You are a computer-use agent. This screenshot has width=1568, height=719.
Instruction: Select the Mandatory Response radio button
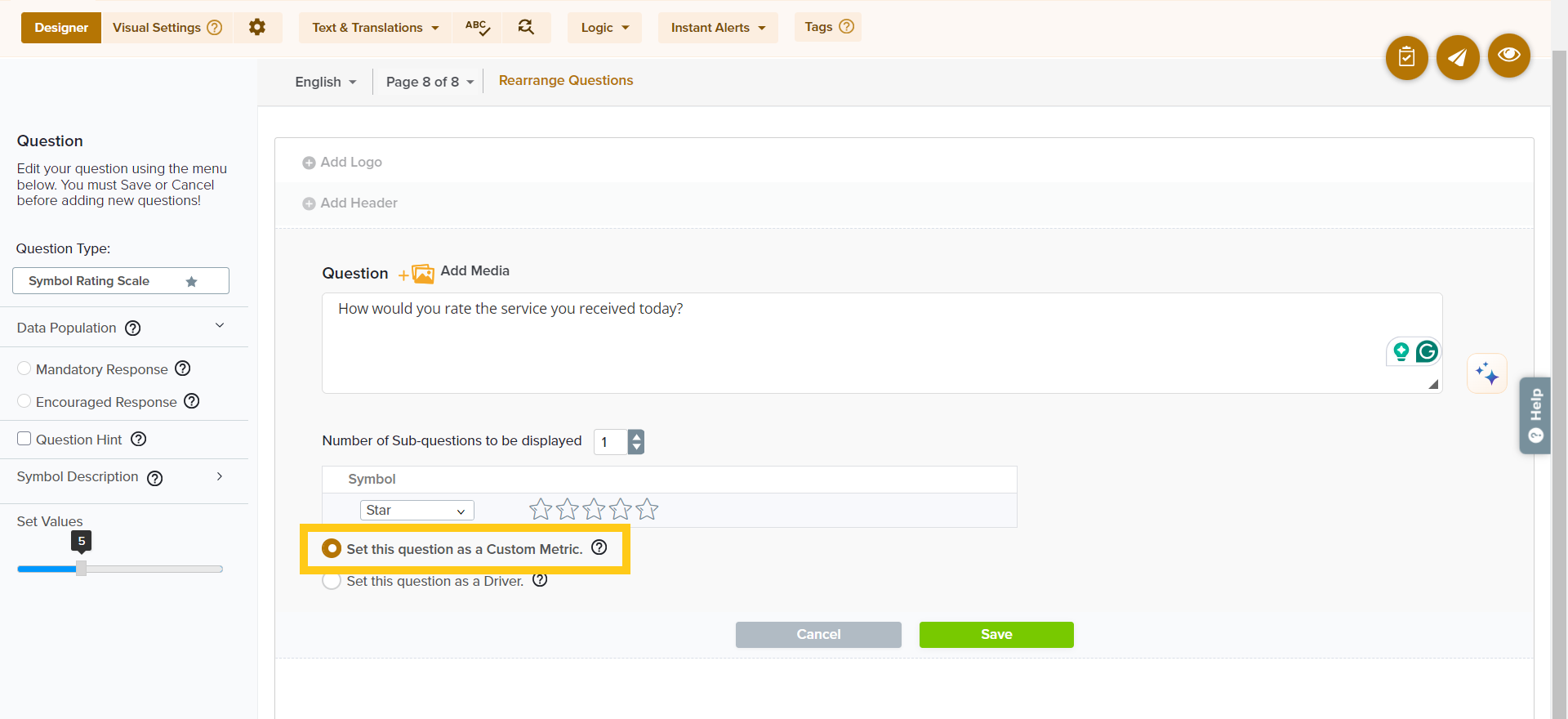point(24,368)
